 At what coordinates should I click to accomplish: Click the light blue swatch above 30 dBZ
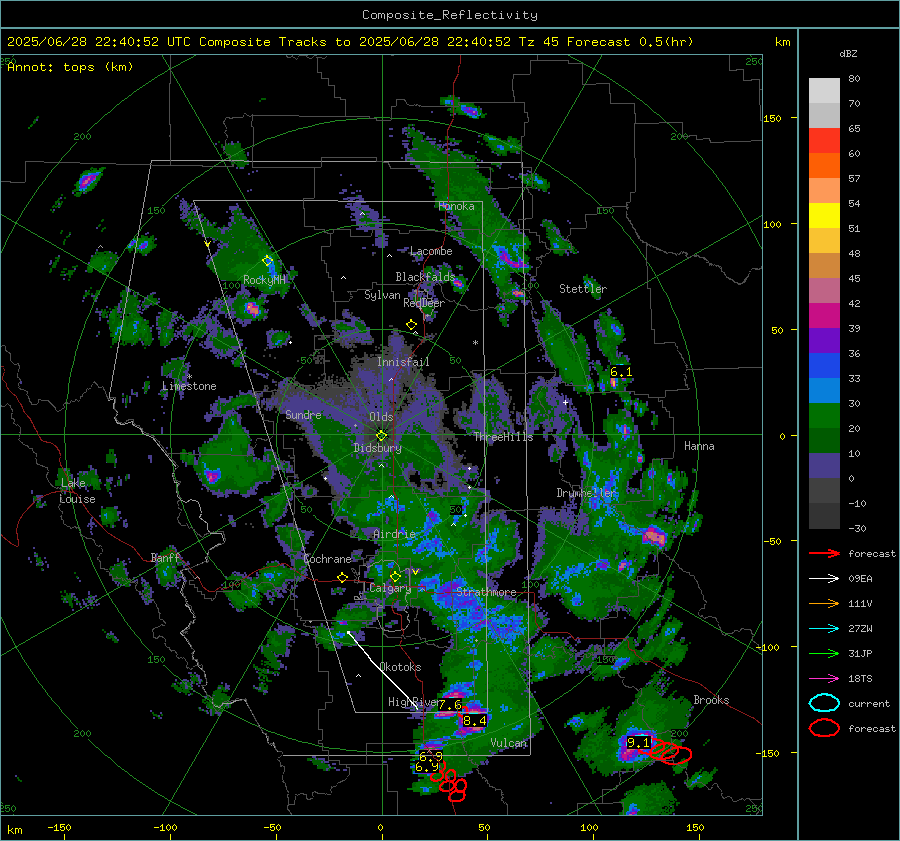click(x=824, y=390)
